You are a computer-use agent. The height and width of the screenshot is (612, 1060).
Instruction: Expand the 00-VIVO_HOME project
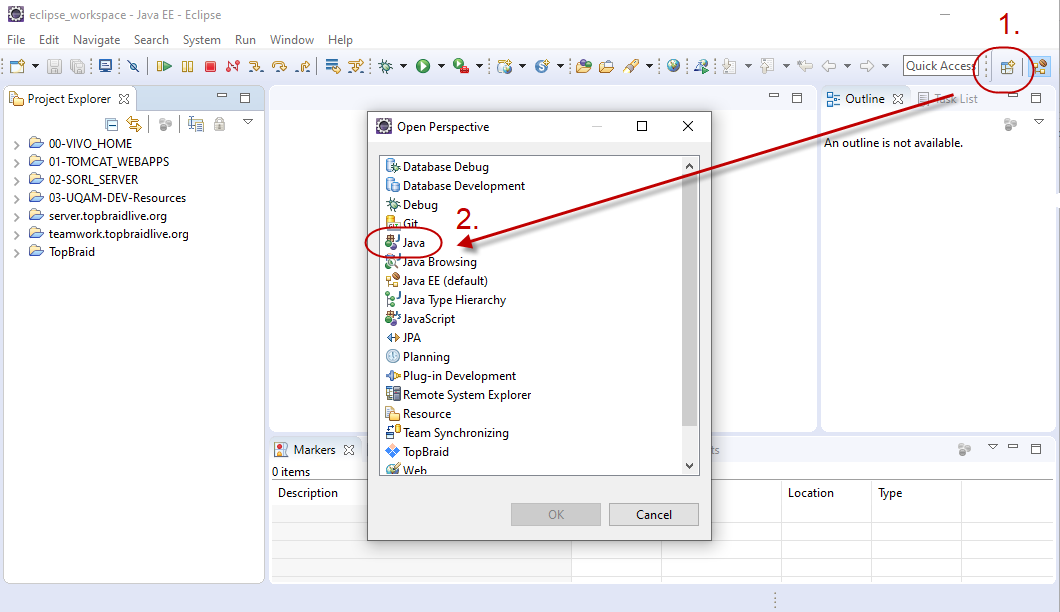click(x=16, y=144)
